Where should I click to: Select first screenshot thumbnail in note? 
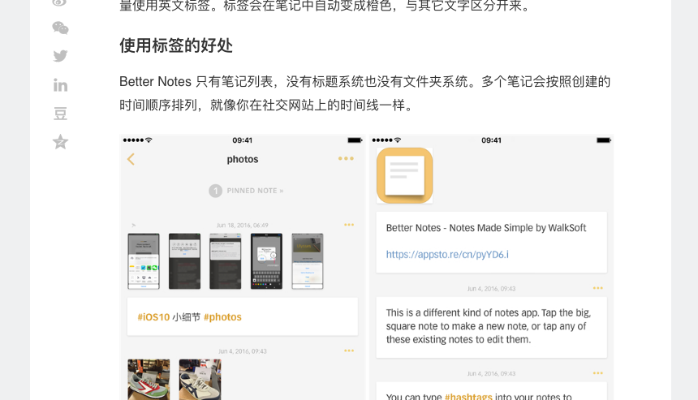(143, 261)
